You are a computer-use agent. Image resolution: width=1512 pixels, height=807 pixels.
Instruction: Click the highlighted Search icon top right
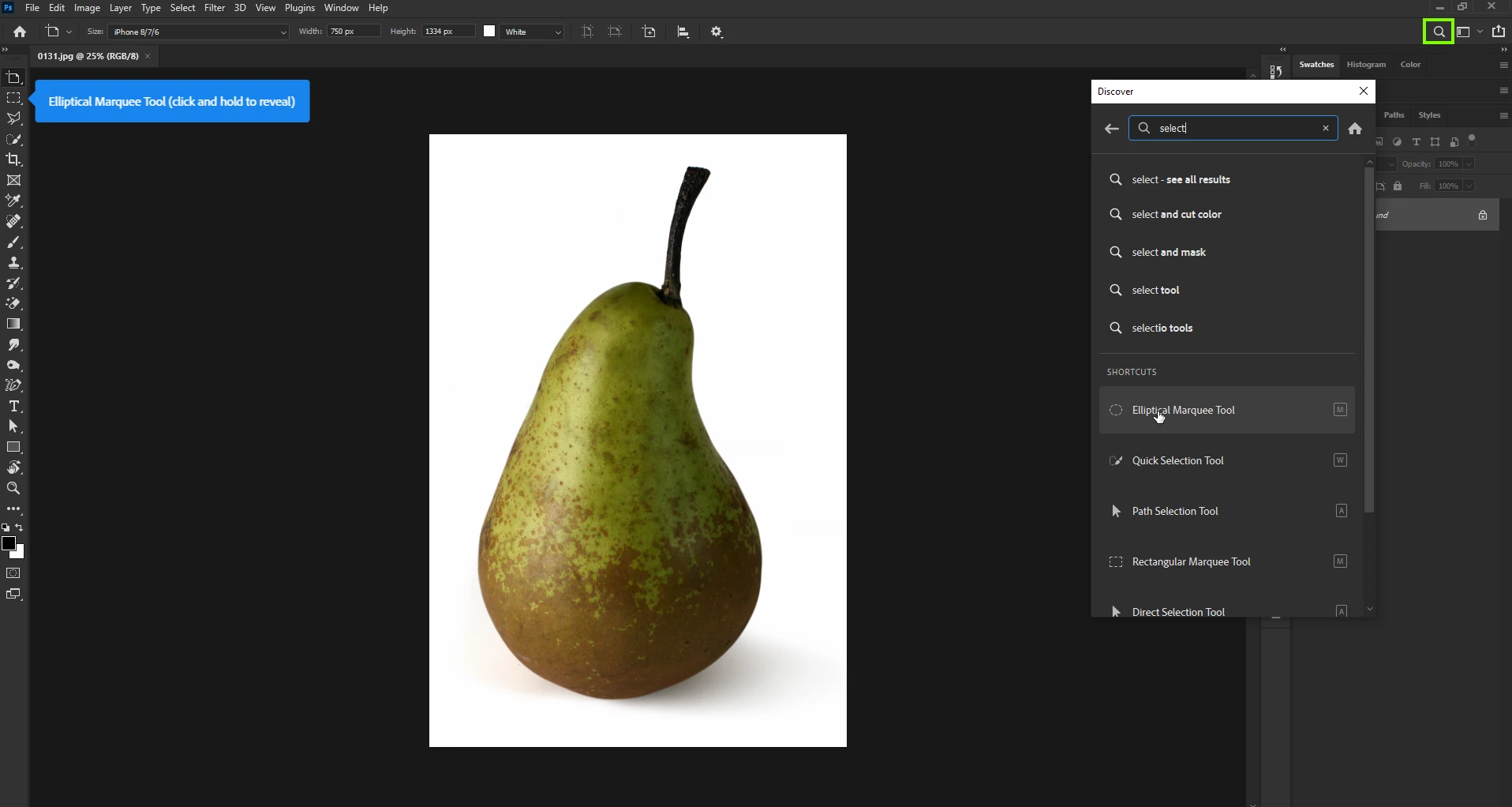1439,32
